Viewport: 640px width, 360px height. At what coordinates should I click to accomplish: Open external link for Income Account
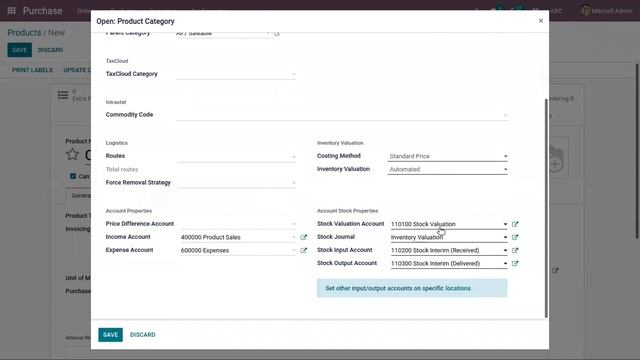303,237
